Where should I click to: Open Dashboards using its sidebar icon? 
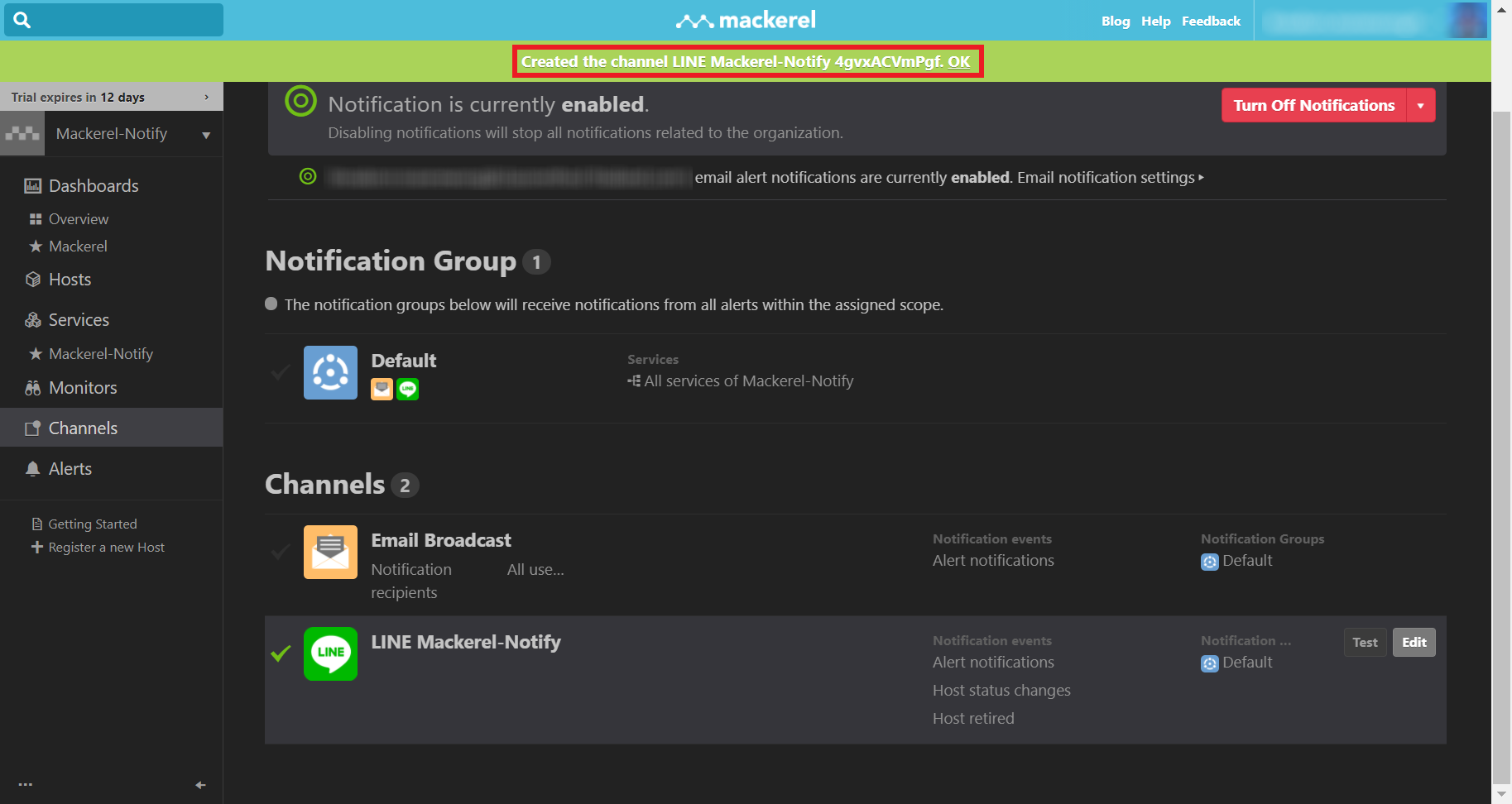coord(33,185)
